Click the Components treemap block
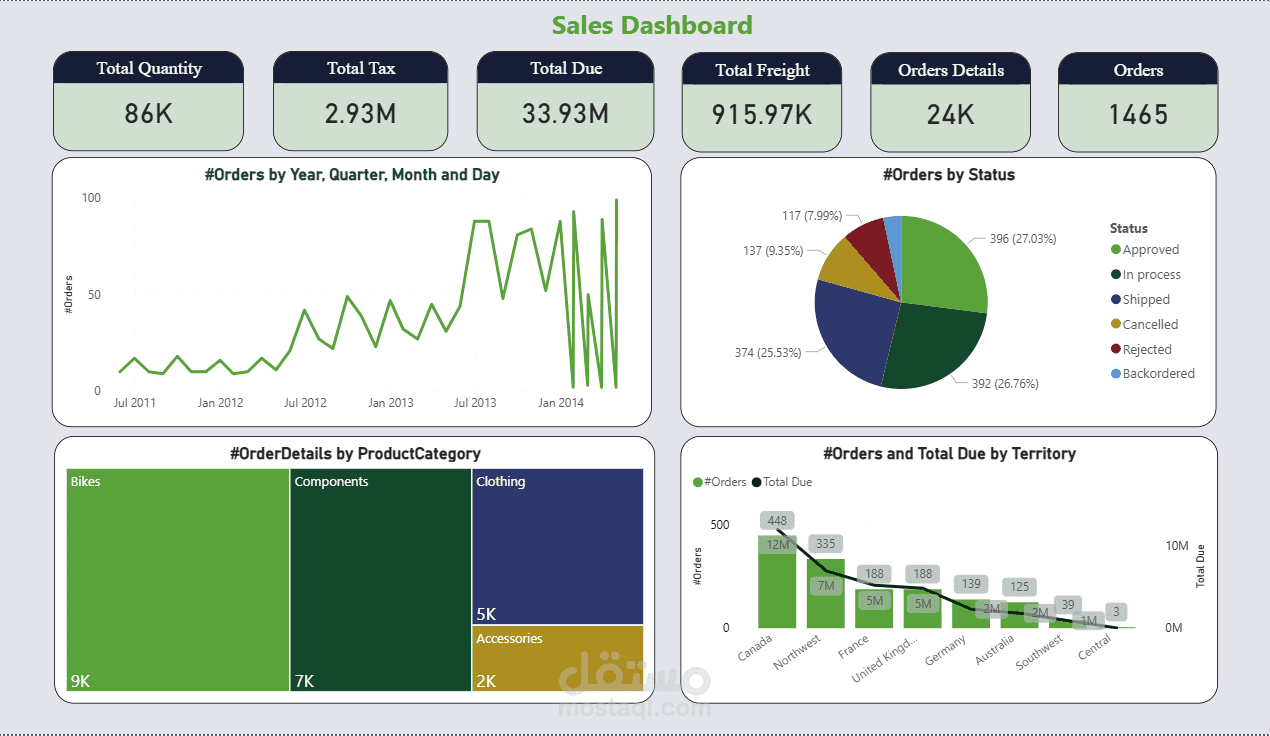 click(380, 580)
